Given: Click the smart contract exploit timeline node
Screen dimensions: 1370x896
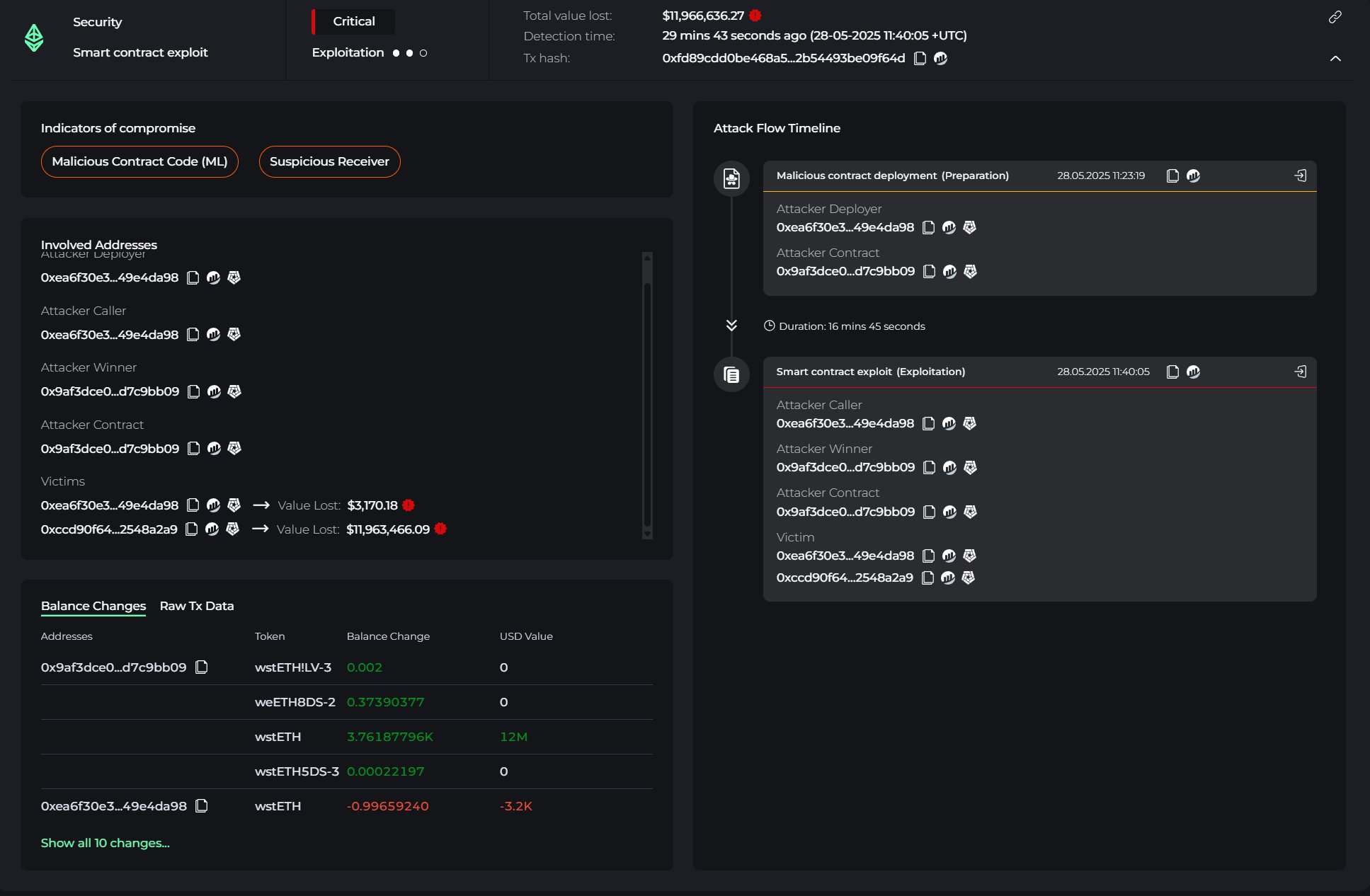Looking at the screenshot, I should (x=731, y=374).
